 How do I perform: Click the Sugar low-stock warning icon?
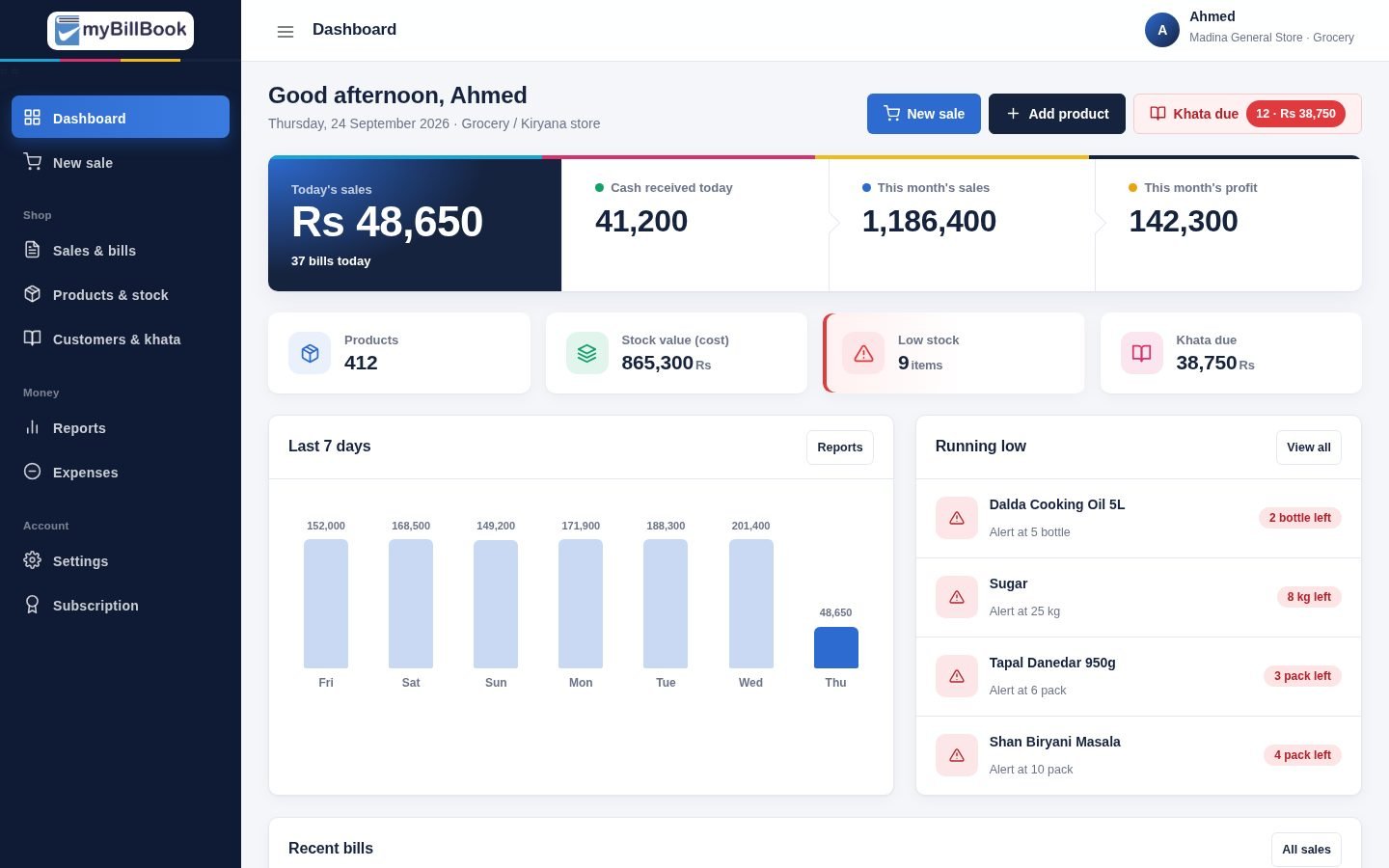957,597
